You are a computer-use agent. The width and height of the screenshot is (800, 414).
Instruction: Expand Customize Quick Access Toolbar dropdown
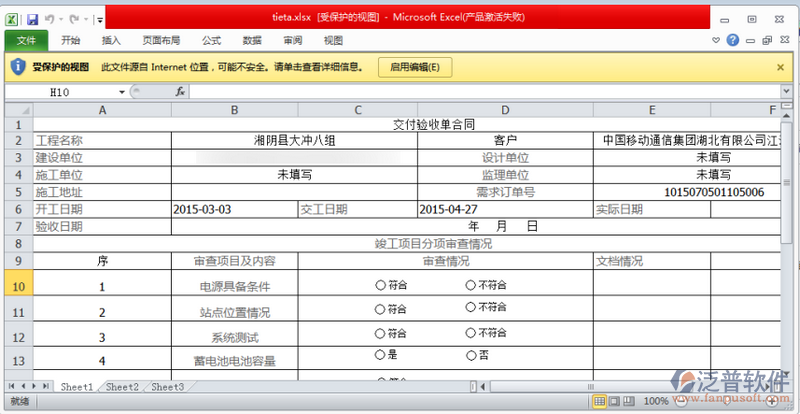coord(100,18)
